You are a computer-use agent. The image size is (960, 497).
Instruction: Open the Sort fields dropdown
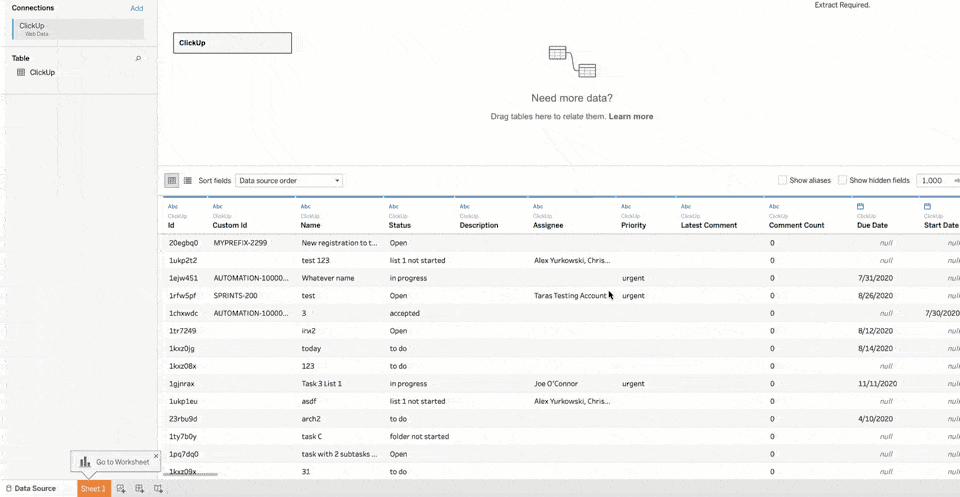289,181
